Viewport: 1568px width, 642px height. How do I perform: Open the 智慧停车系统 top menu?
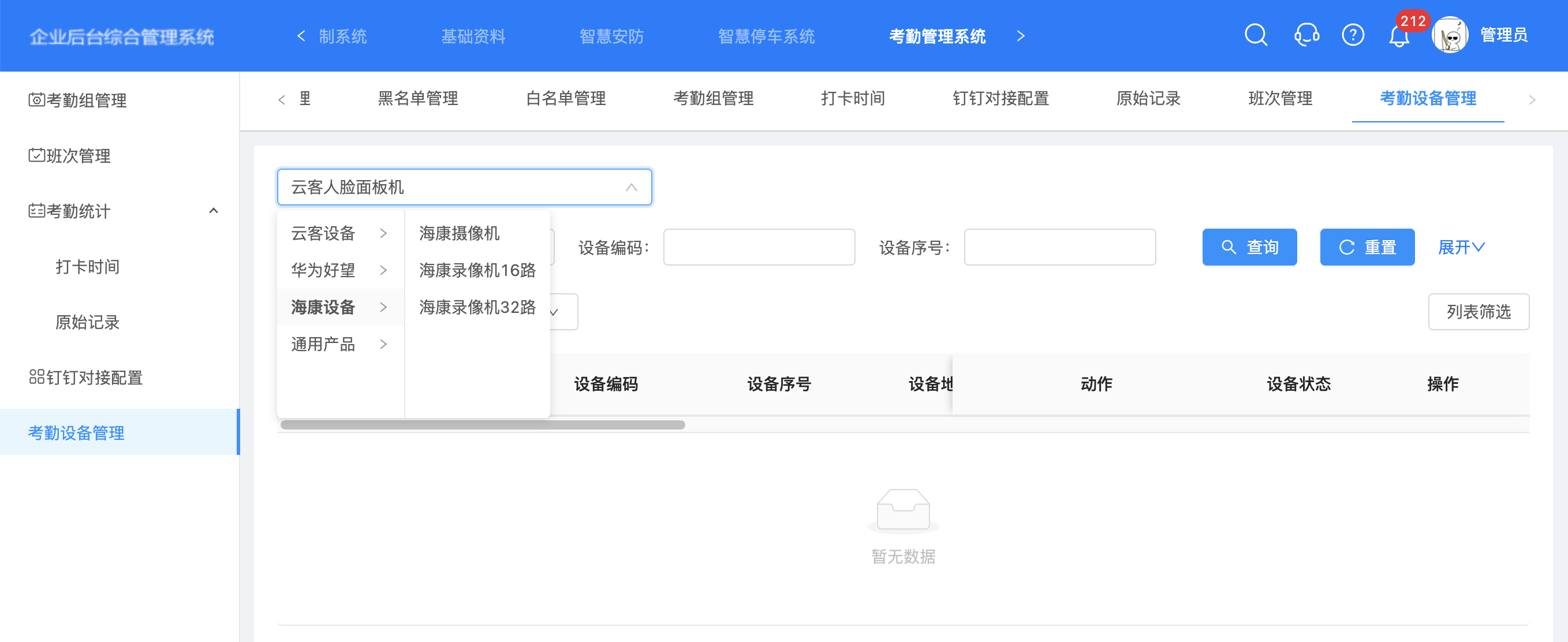point(766,36)
